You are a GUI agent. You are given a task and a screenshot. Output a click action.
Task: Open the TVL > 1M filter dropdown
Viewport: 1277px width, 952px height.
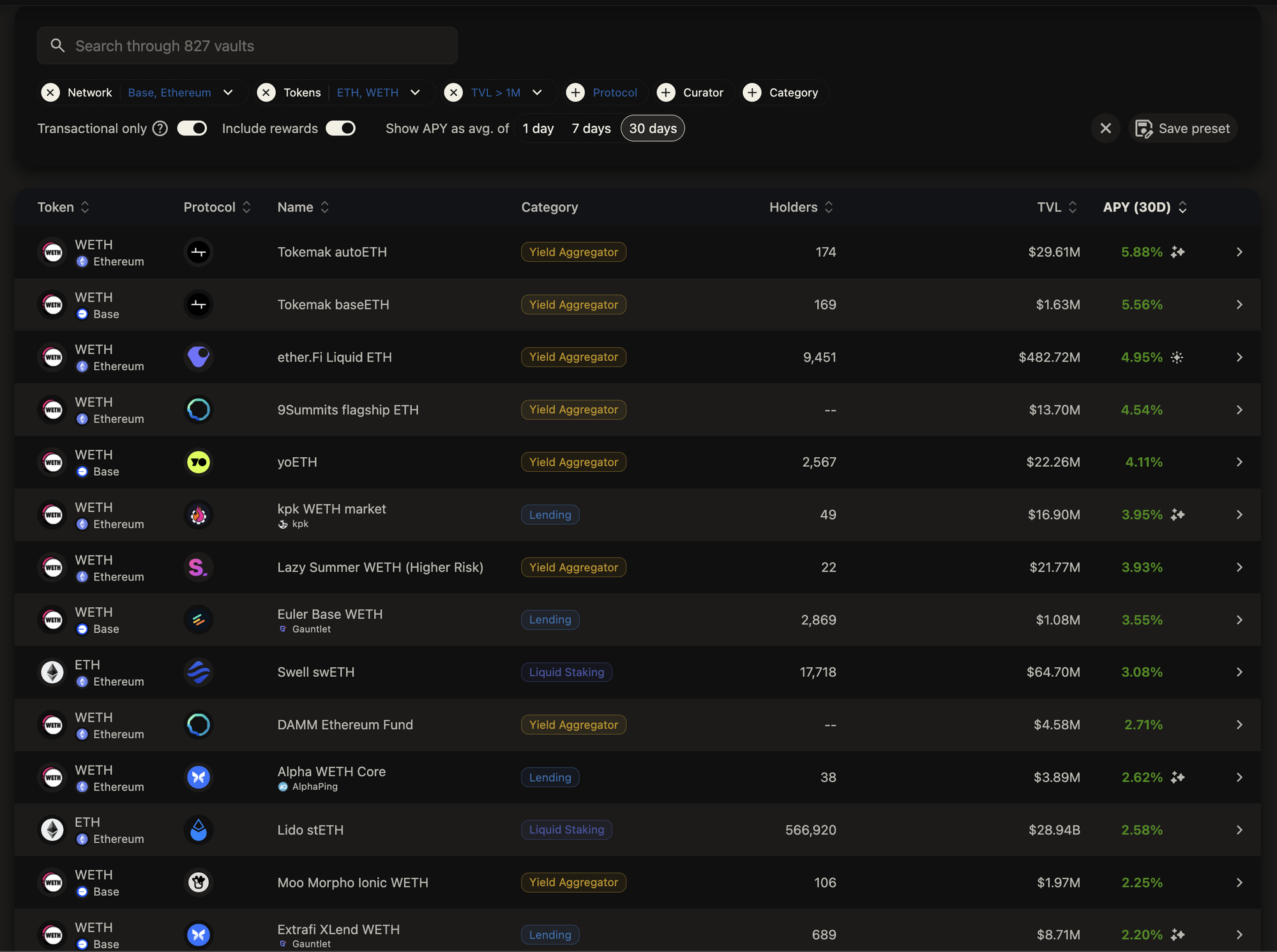(x=537, y=93)
